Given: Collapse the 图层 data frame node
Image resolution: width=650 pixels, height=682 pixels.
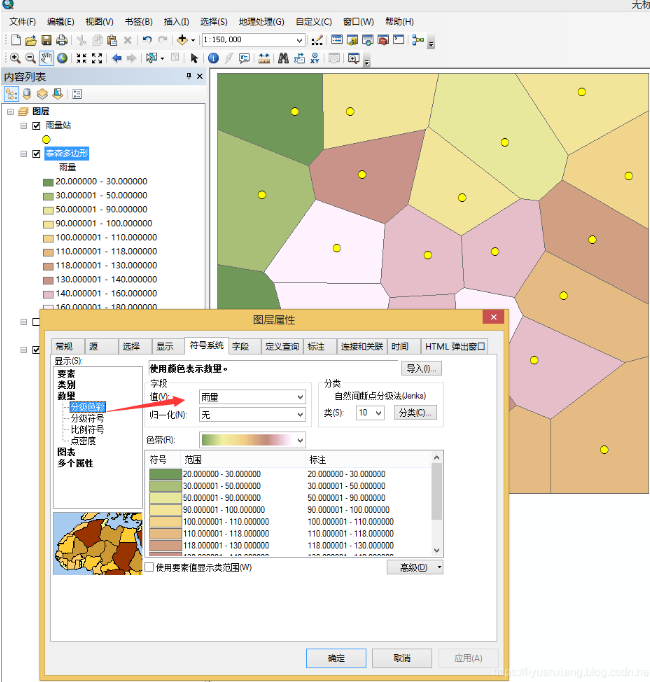Looking at the screenshot, I should [10, 112].
